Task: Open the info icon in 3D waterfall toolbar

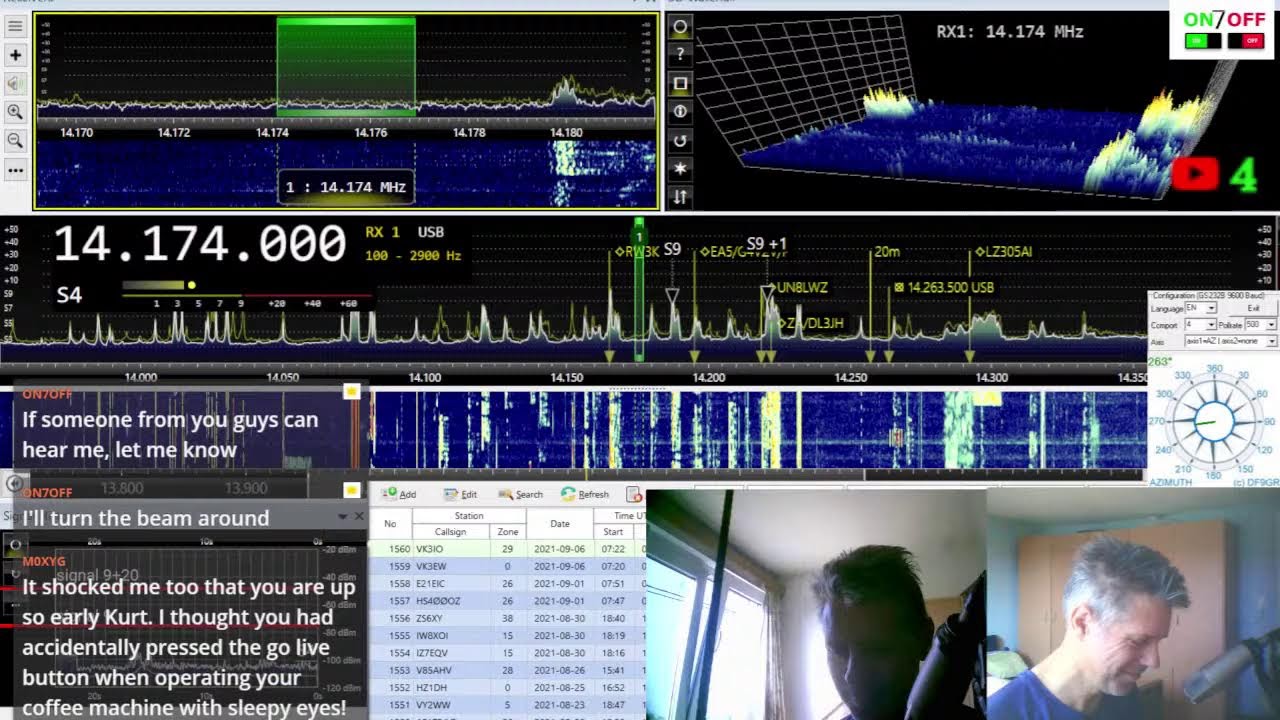Action: 680,112
